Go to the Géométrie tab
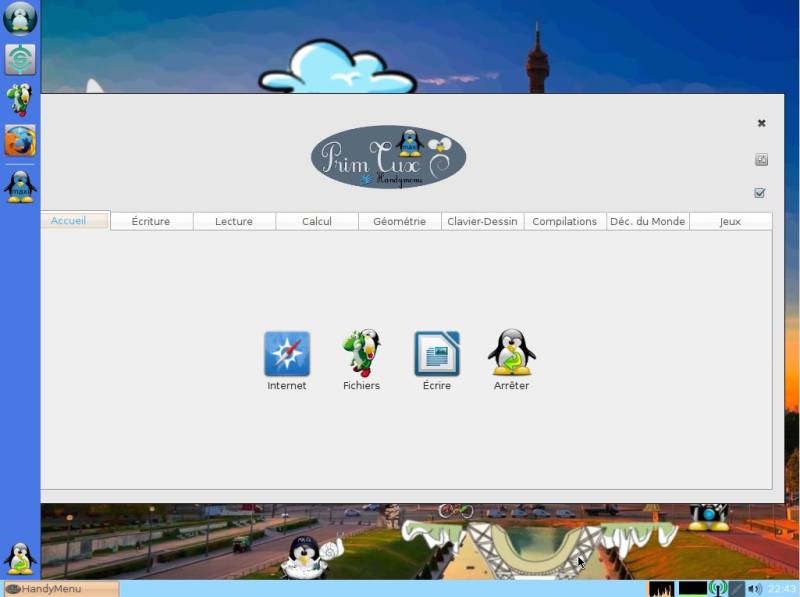Screen dimensions: 800x597 tap(399, 221)
